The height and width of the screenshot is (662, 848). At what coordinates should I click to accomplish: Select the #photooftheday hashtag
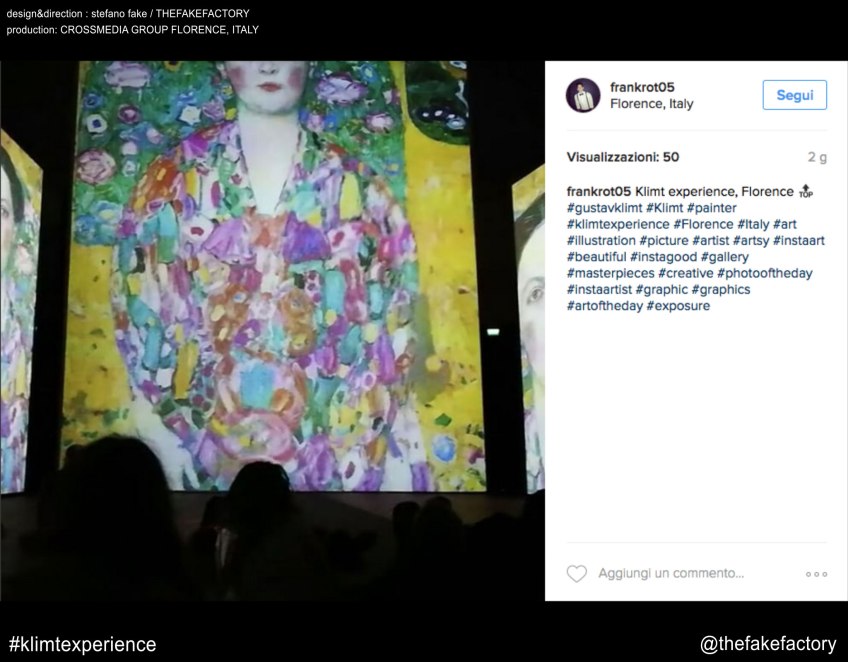[765, 273]
